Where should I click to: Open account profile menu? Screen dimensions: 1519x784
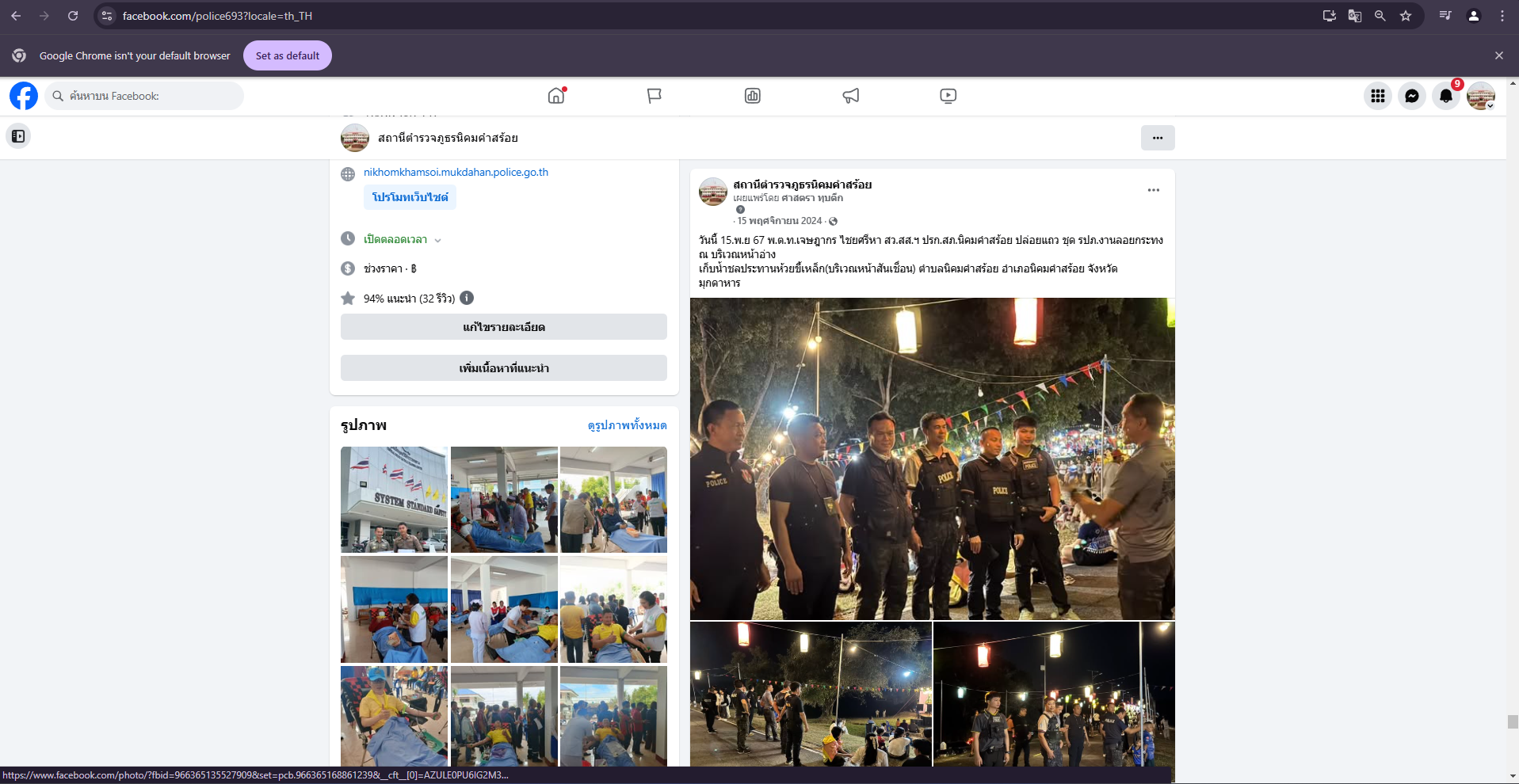[1479, 96]
